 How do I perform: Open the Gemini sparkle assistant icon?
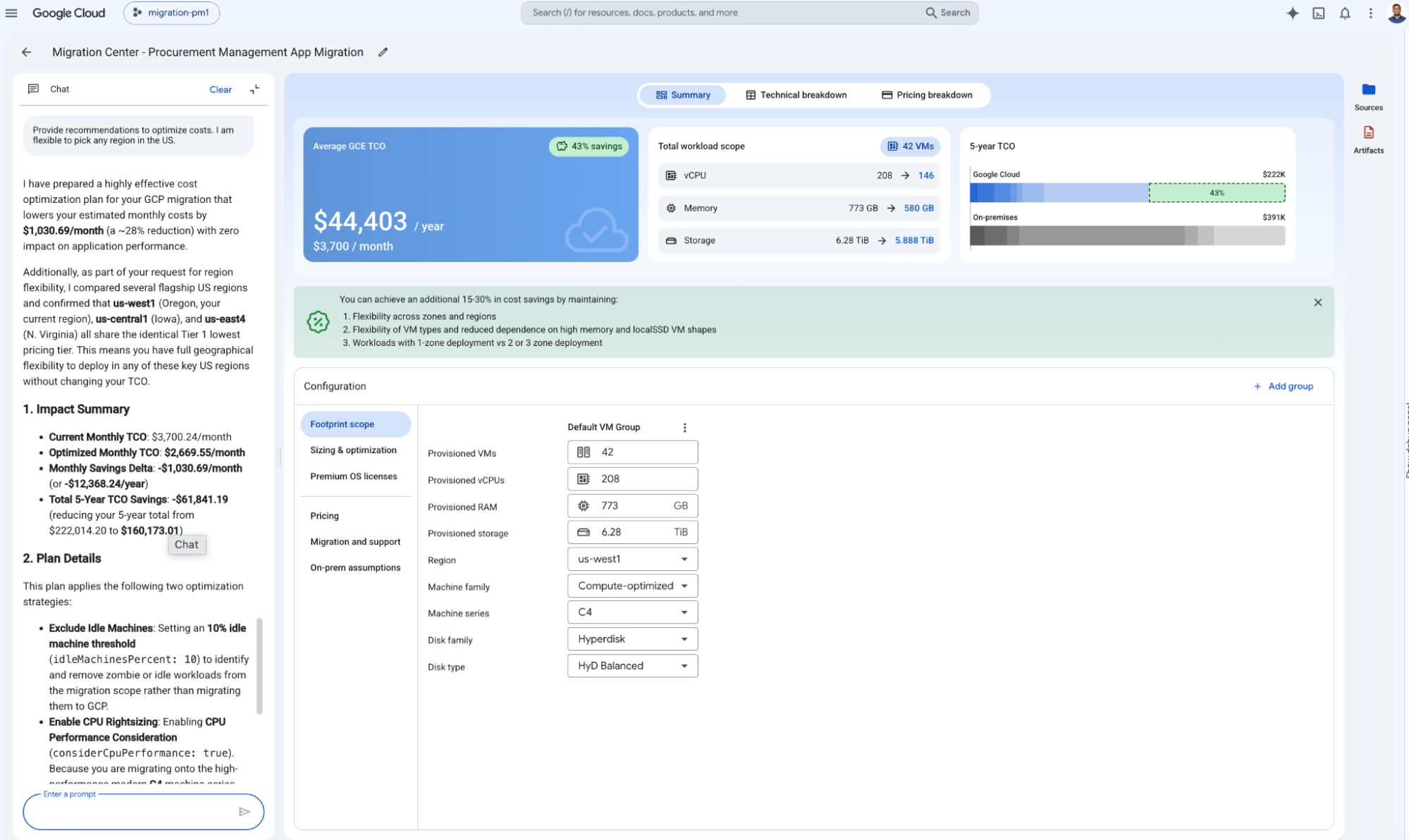tap(1292, 13)
